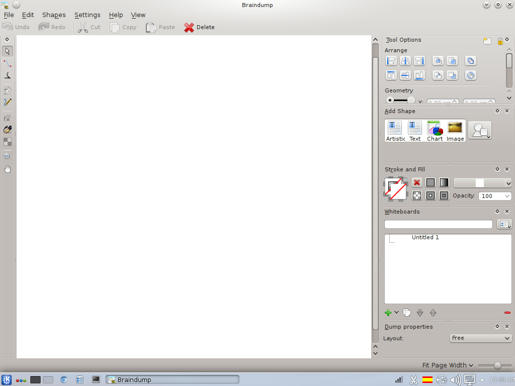Click the white circle tool at toolbox bottom
Viewport: 515px width, 386px height.
click(x=7, y=170)
